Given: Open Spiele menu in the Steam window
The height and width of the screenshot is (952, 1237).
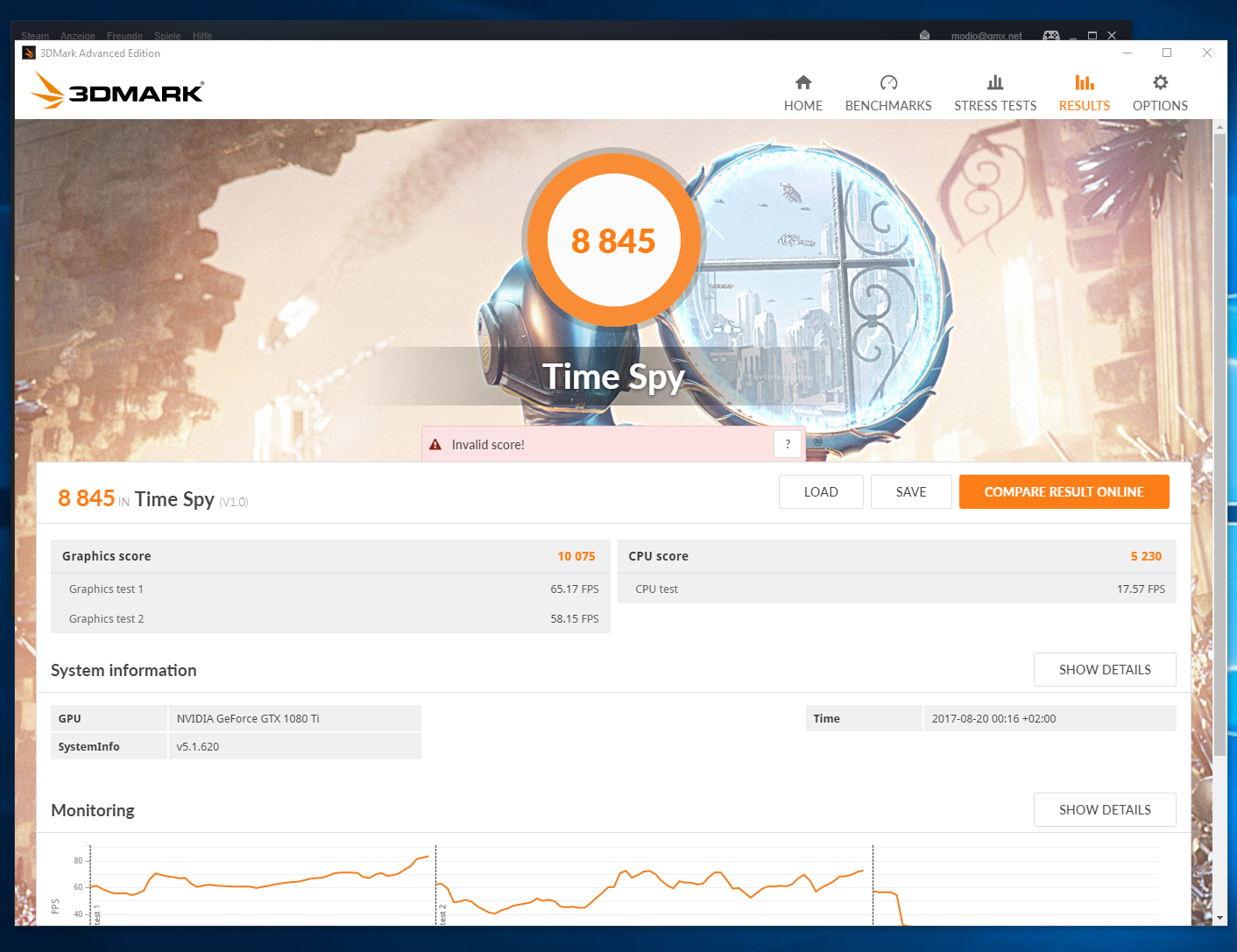Looking at the screenshot, I should (x=167, y=36).
